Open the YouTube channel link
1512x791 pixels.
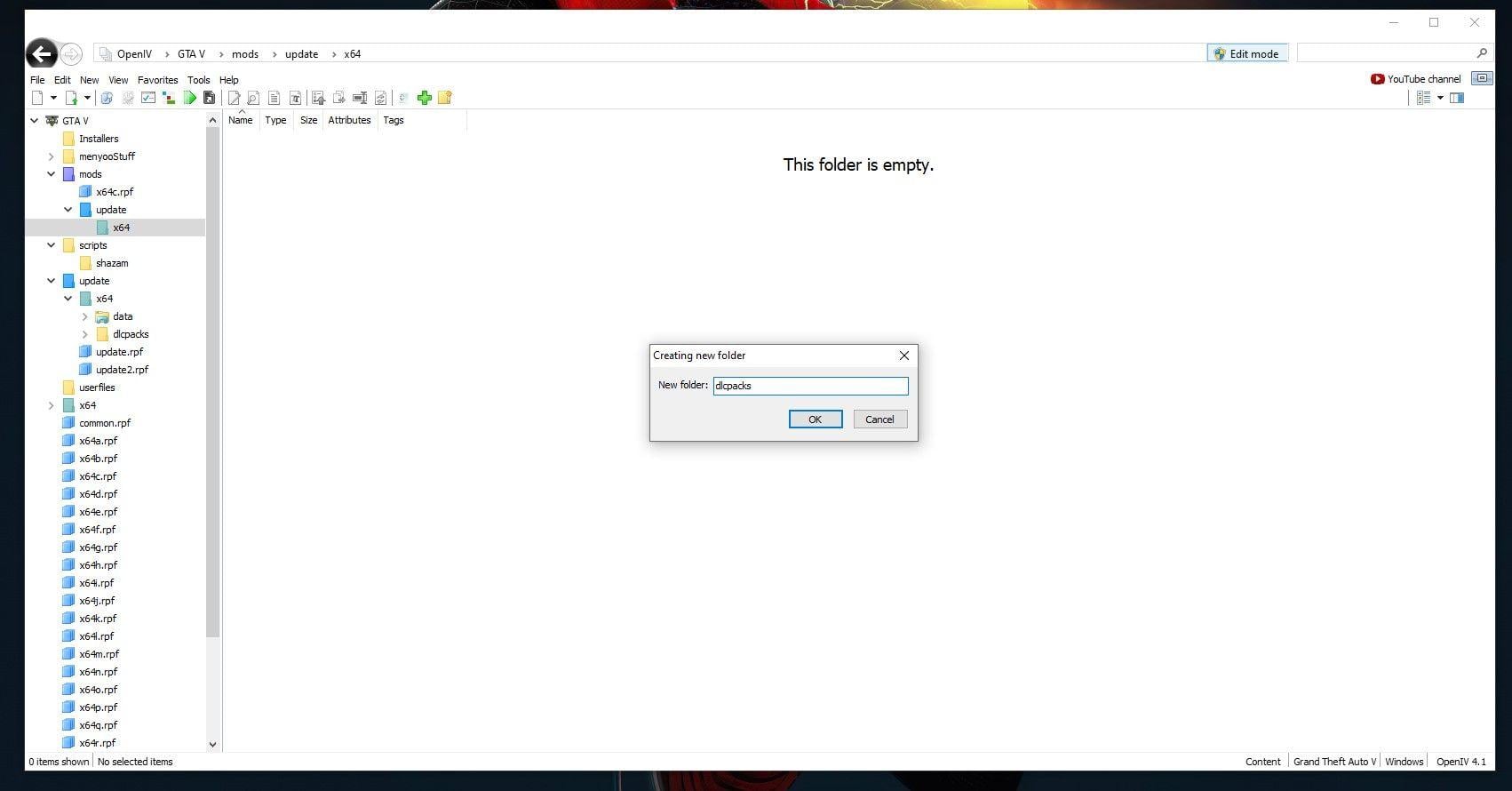click(1415, 79)
